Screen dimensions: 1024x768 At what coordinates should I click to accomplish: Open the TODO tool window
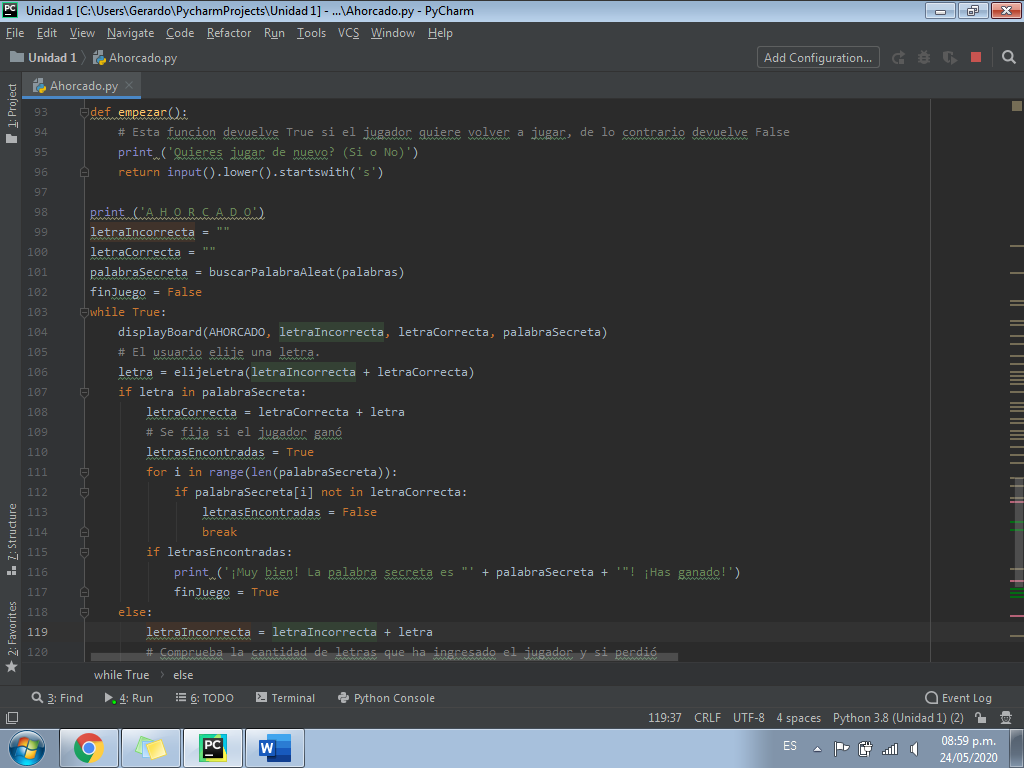(x=204, y=697)
